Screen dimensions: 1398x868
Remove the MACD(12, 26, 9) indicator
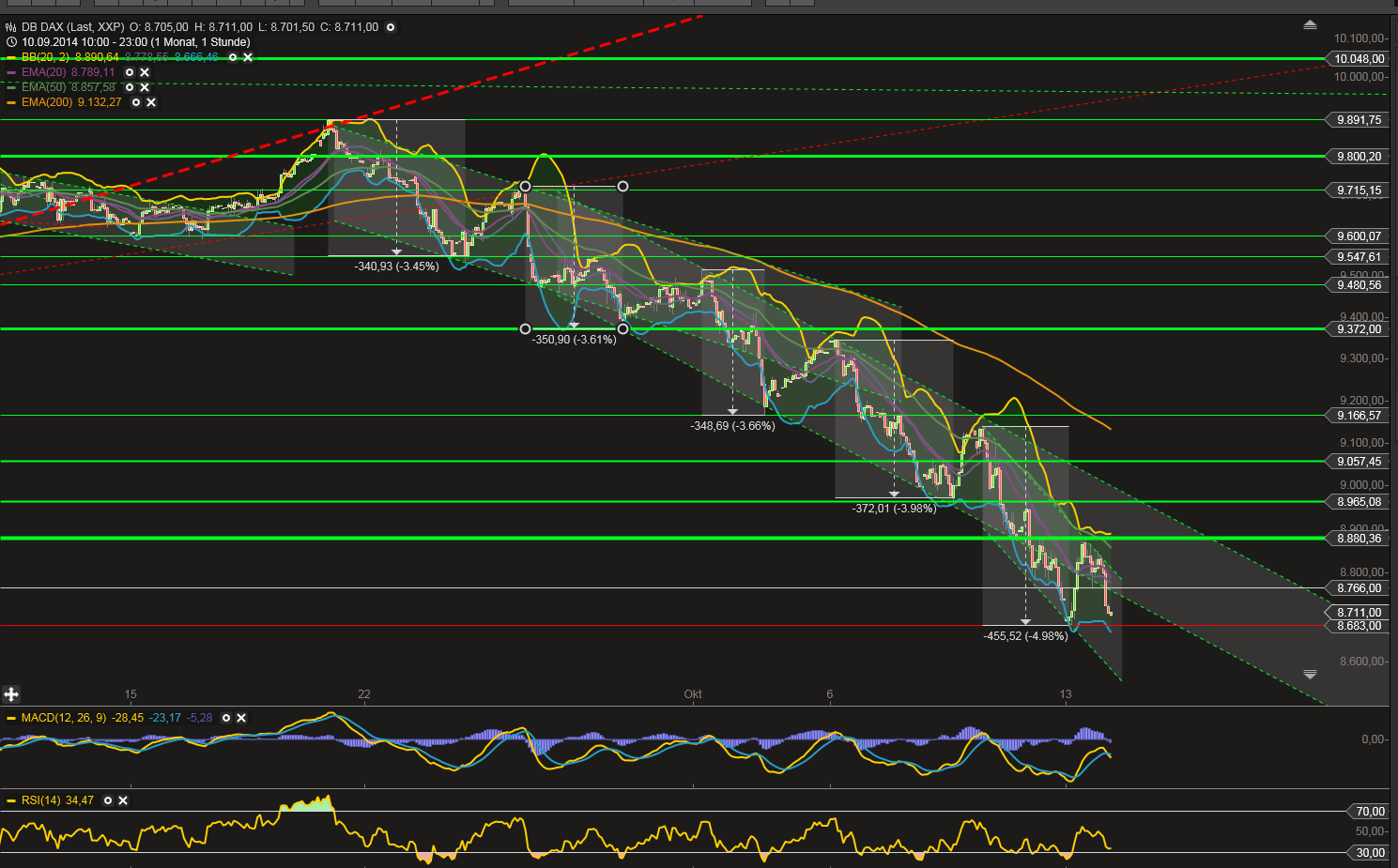[x=241, y=718]
